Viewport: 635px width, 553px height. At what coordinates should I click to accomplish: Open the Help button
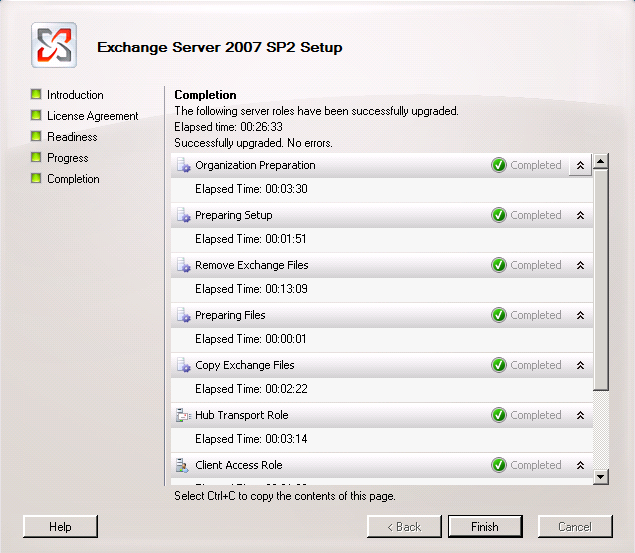click(60, 527)
